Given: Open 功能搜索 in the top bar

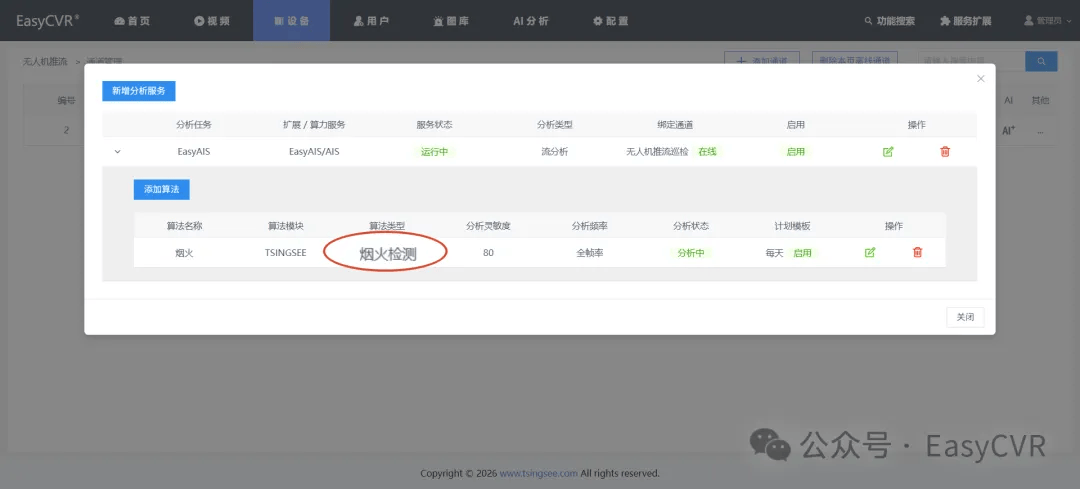Looking at the screenshot, I should (890, 21).
